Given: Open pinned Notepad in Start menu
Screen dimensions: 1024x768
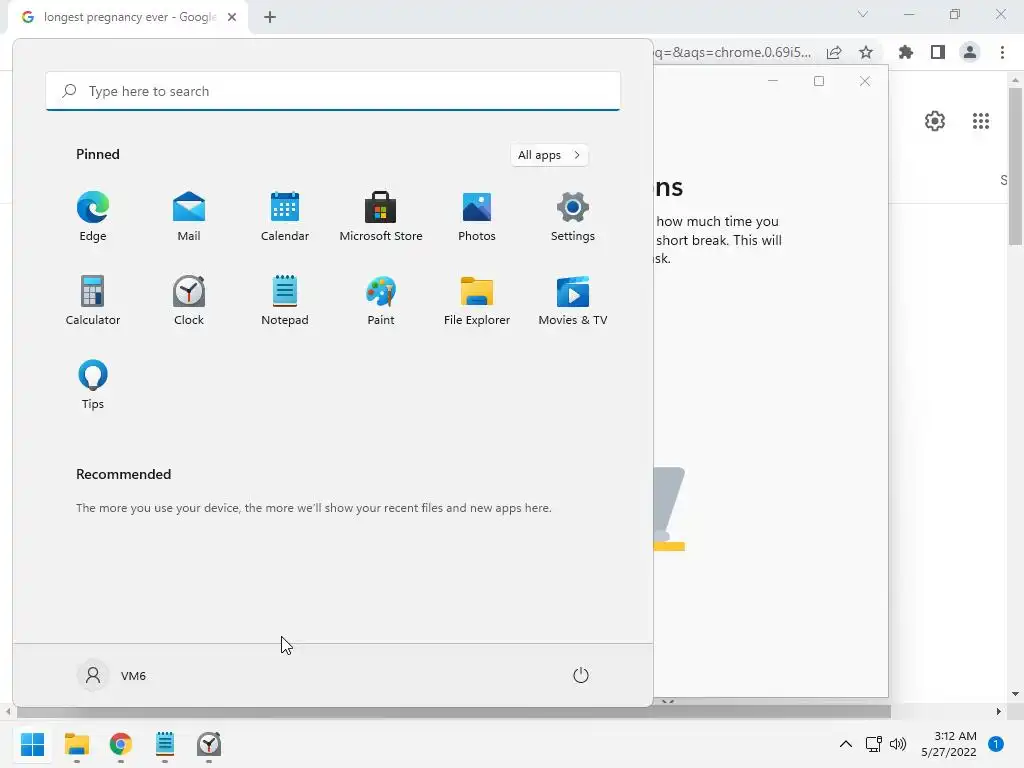Looking at the screenshot, I should [285, 300].
